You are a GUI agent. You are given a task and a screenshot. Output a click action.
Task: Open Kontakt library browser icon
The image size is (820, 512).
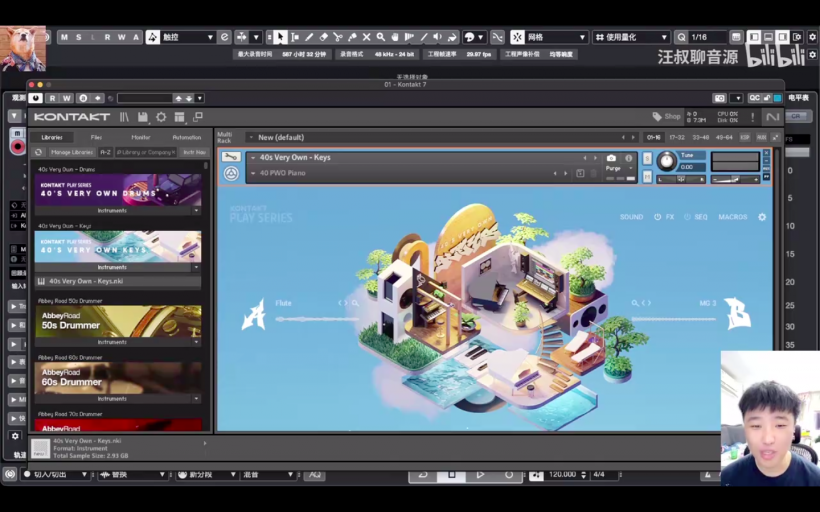124,117
